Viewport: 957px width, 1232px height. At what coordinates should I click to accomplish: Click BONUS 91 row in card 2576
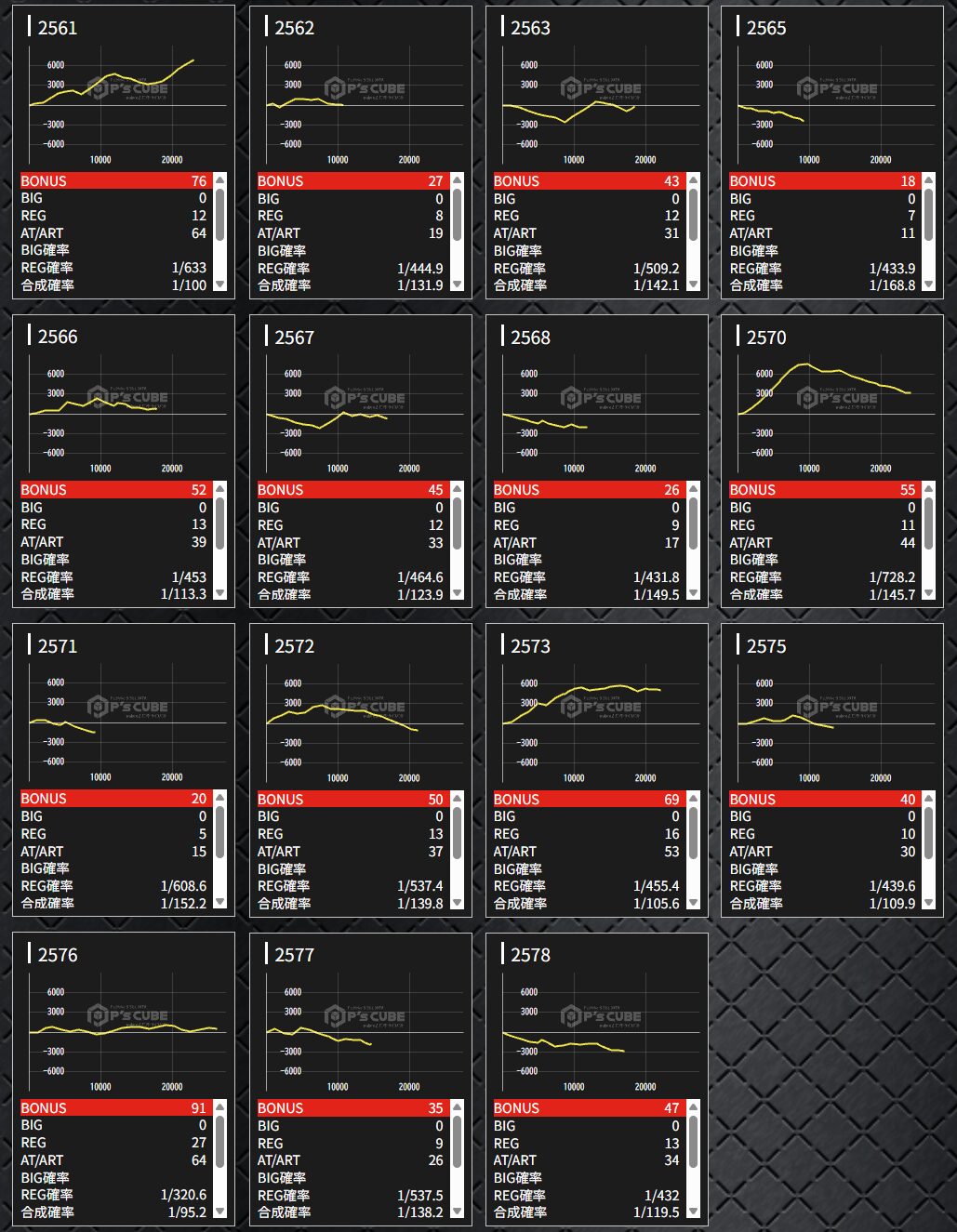click(116, 1107)
